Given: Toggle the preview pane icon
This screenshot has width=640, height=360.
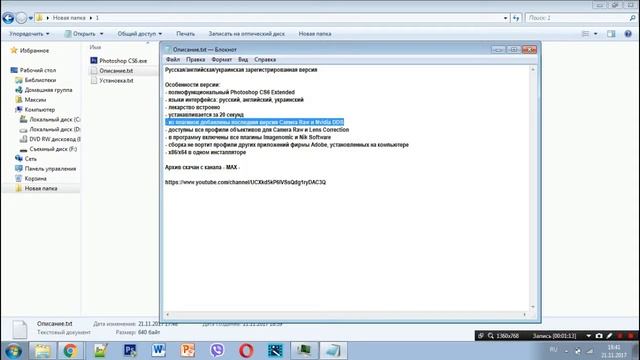Looking at the screenshot, I should coord(611,34).
